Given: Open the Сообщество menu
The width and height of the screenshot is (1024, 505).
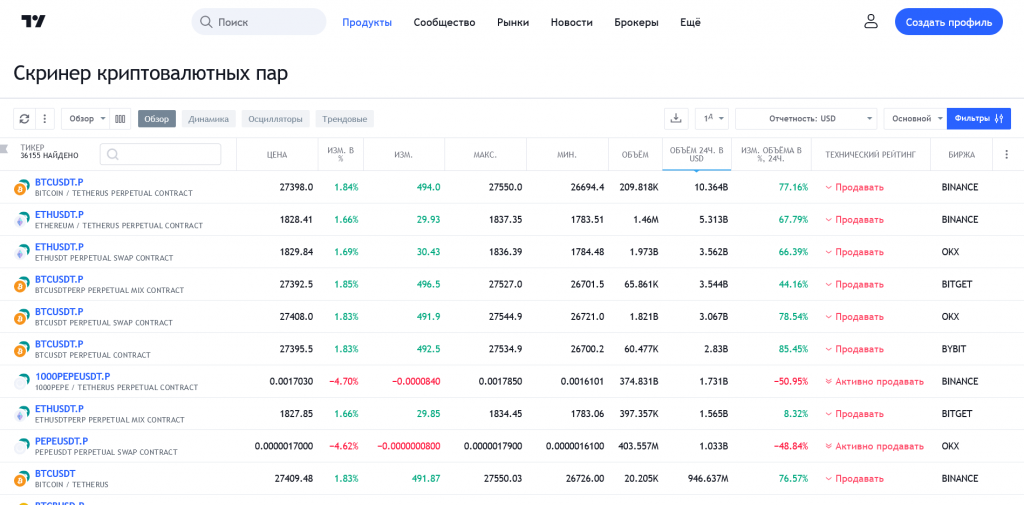Looking at the screenshot, I should click(x=444, y=22).
